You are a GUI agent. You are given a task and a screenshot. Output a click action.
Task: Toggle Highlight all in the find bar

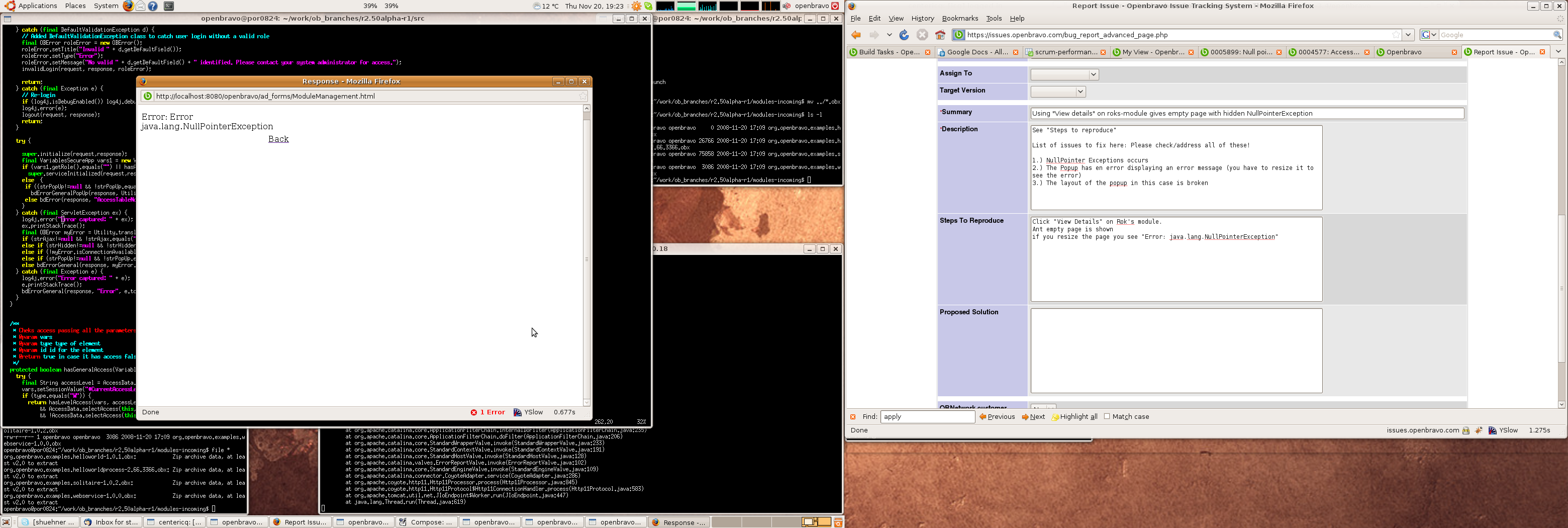pos(1074,417)
